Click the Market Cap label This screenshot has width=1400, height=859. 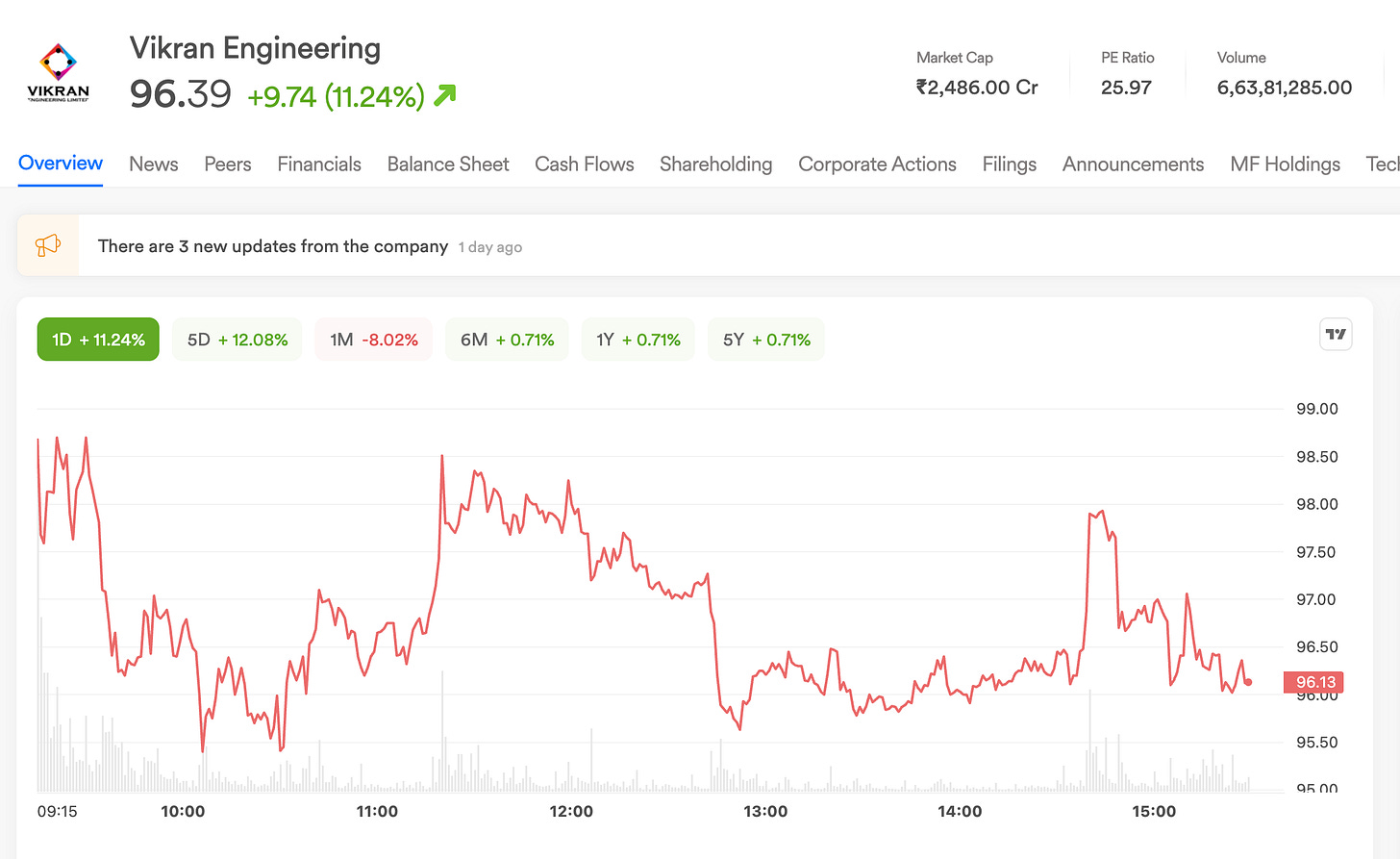[x=955, y=58]
